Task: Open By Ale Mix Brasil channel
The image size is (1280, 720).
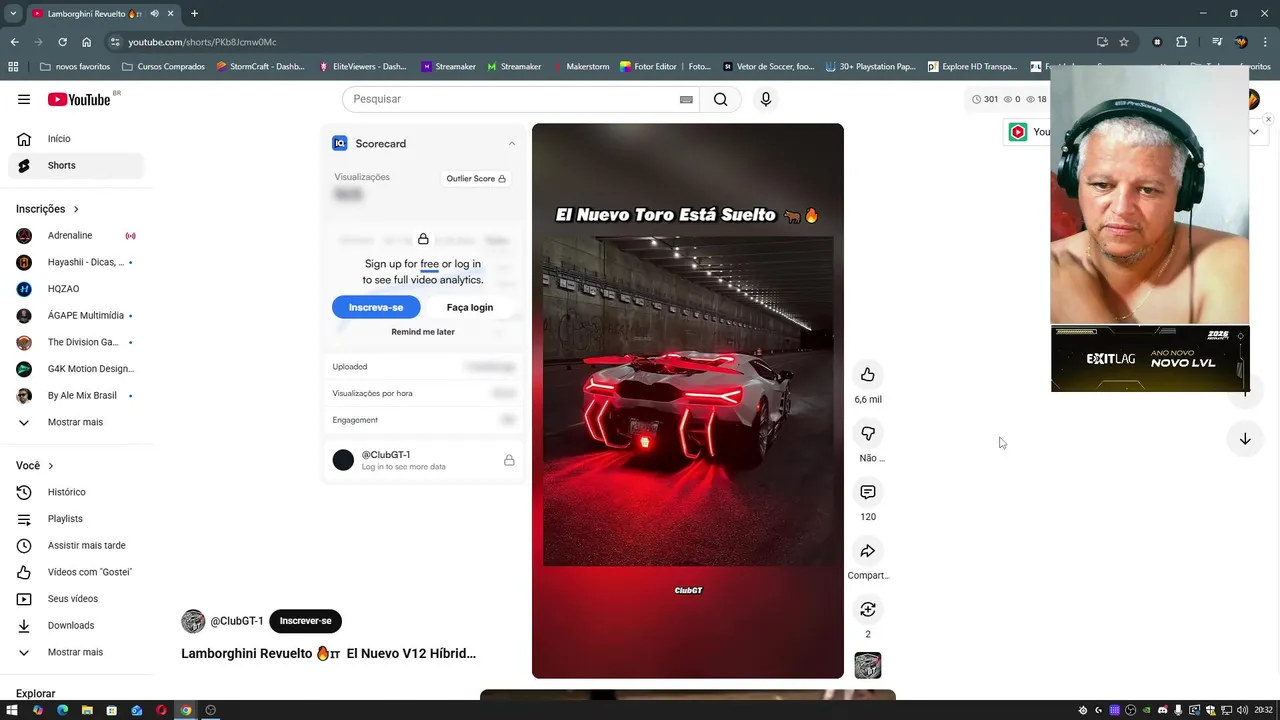Action: [76, 395]
